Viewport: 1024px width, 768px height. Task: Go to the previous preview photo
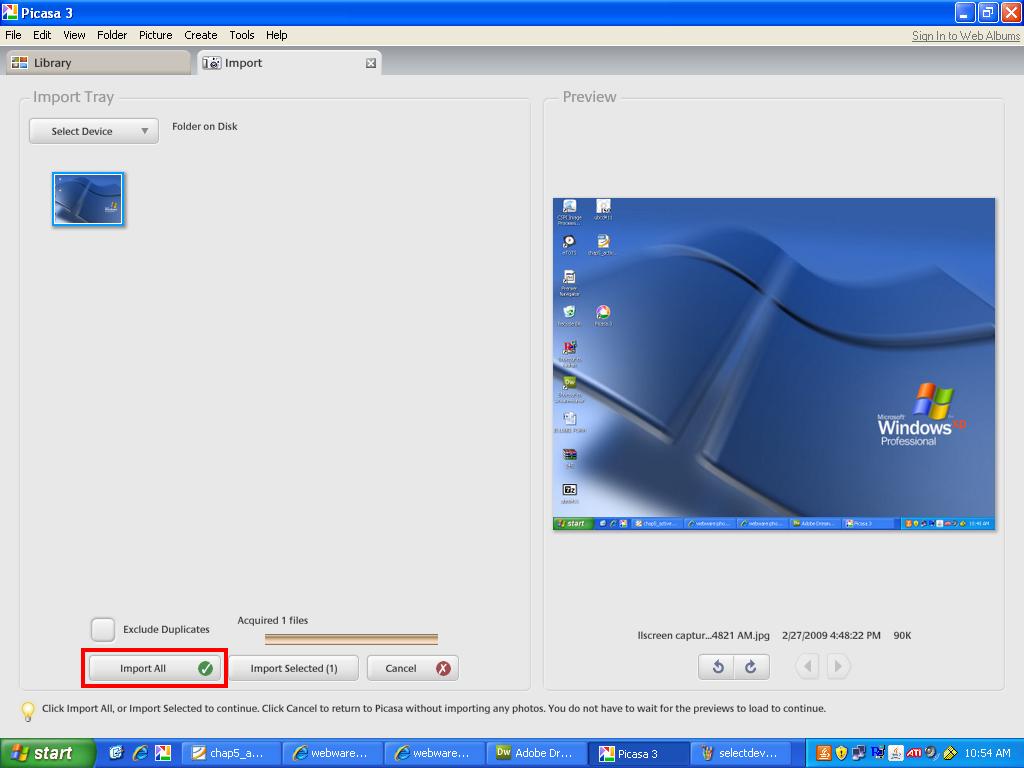(808, 666)
